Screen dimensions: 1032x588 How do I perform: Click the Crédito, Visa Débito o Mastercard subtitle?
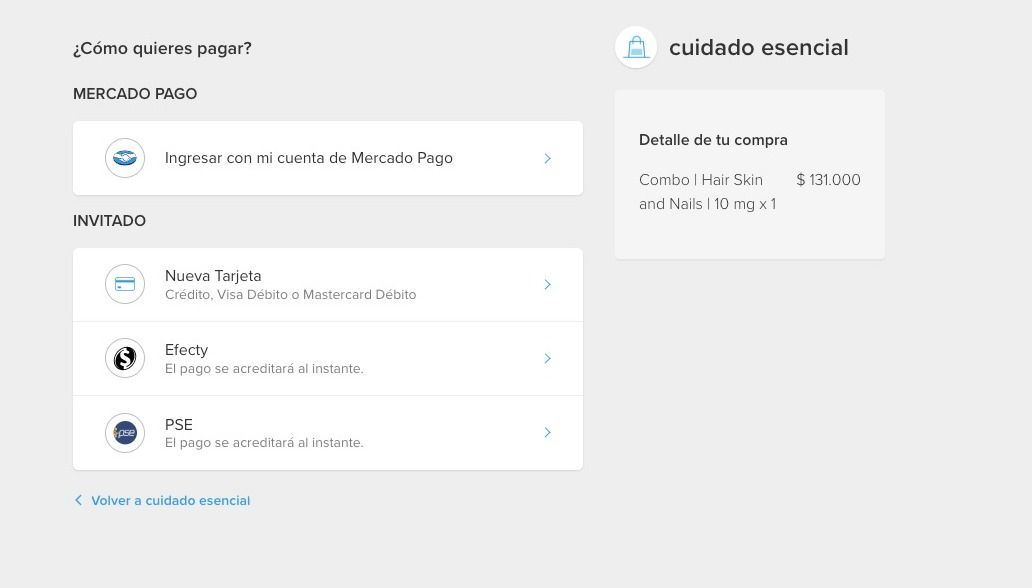tap(290, 294)
